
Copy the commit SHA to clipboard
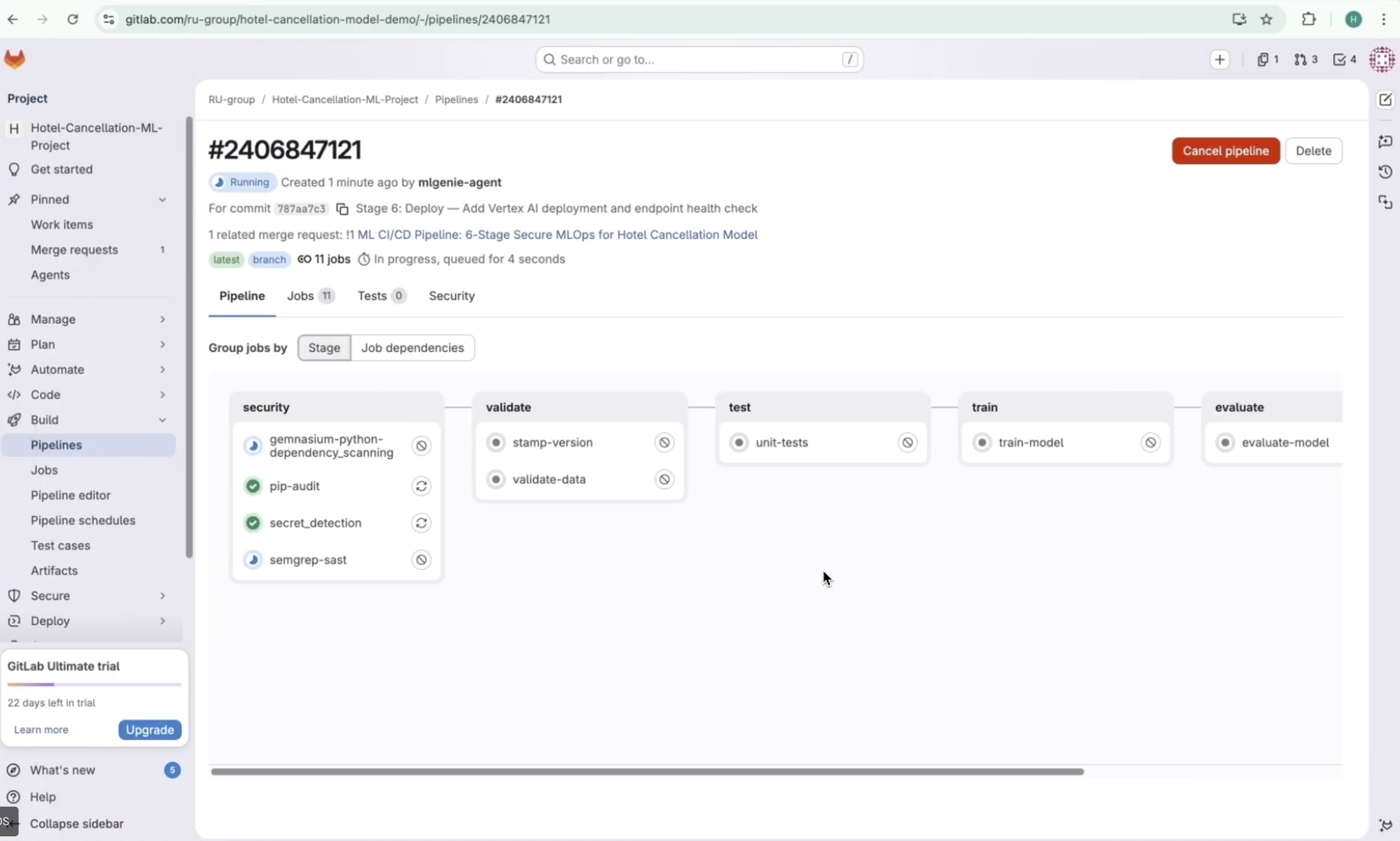(342, 209)
